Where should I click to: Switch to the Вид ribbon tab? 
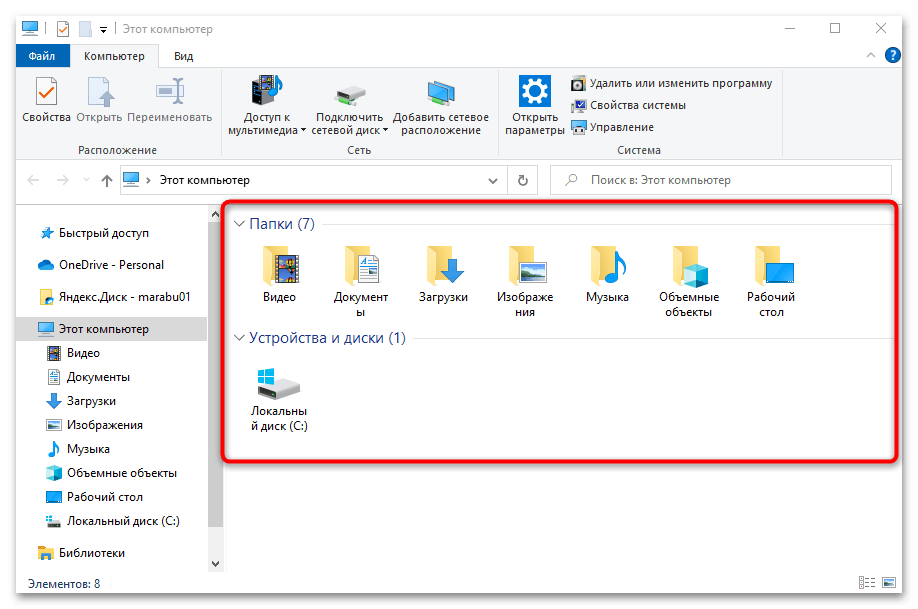(183, 56)
